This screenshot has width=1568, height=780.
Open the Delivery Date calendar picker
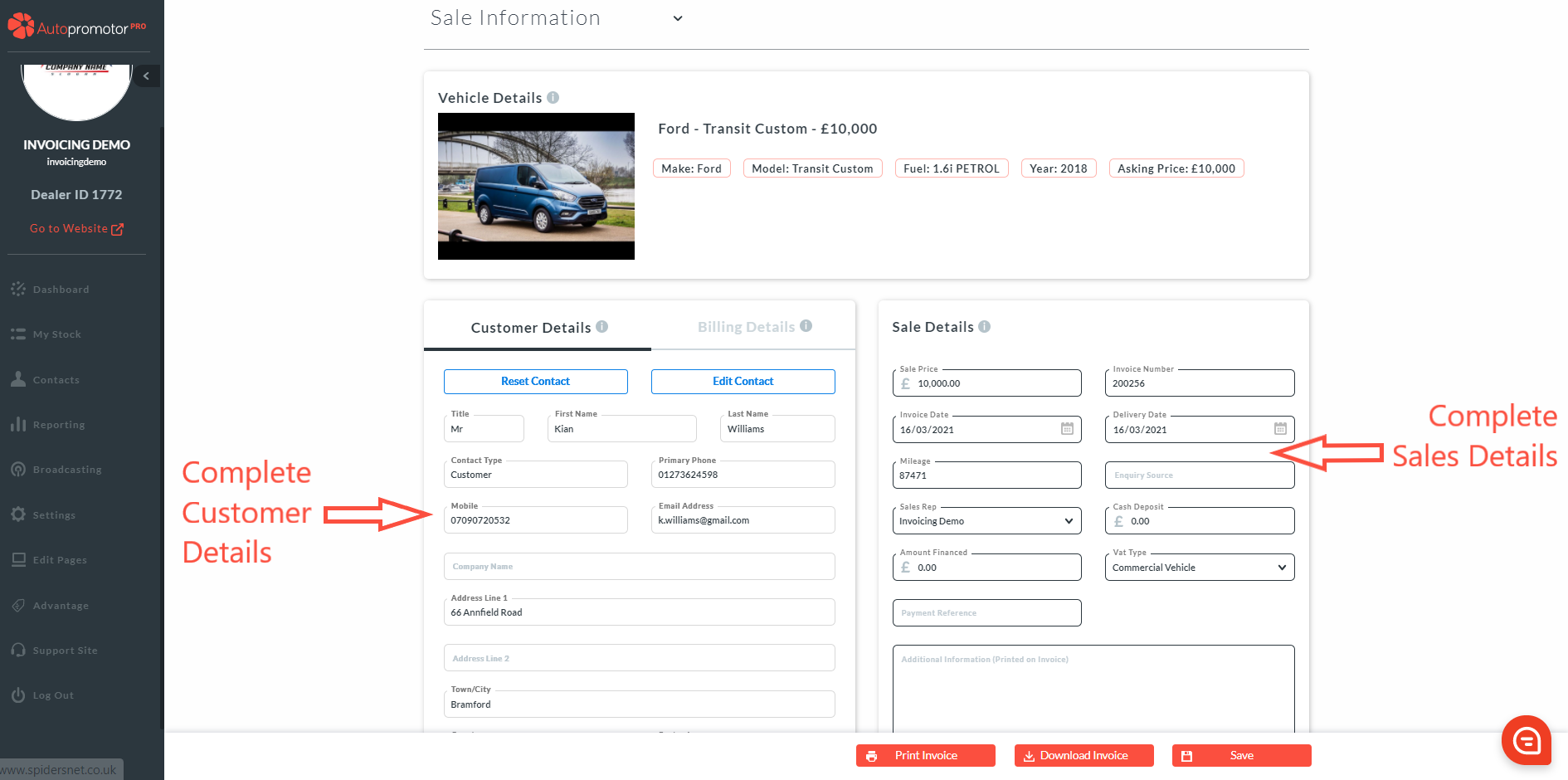pos(1280,429)
